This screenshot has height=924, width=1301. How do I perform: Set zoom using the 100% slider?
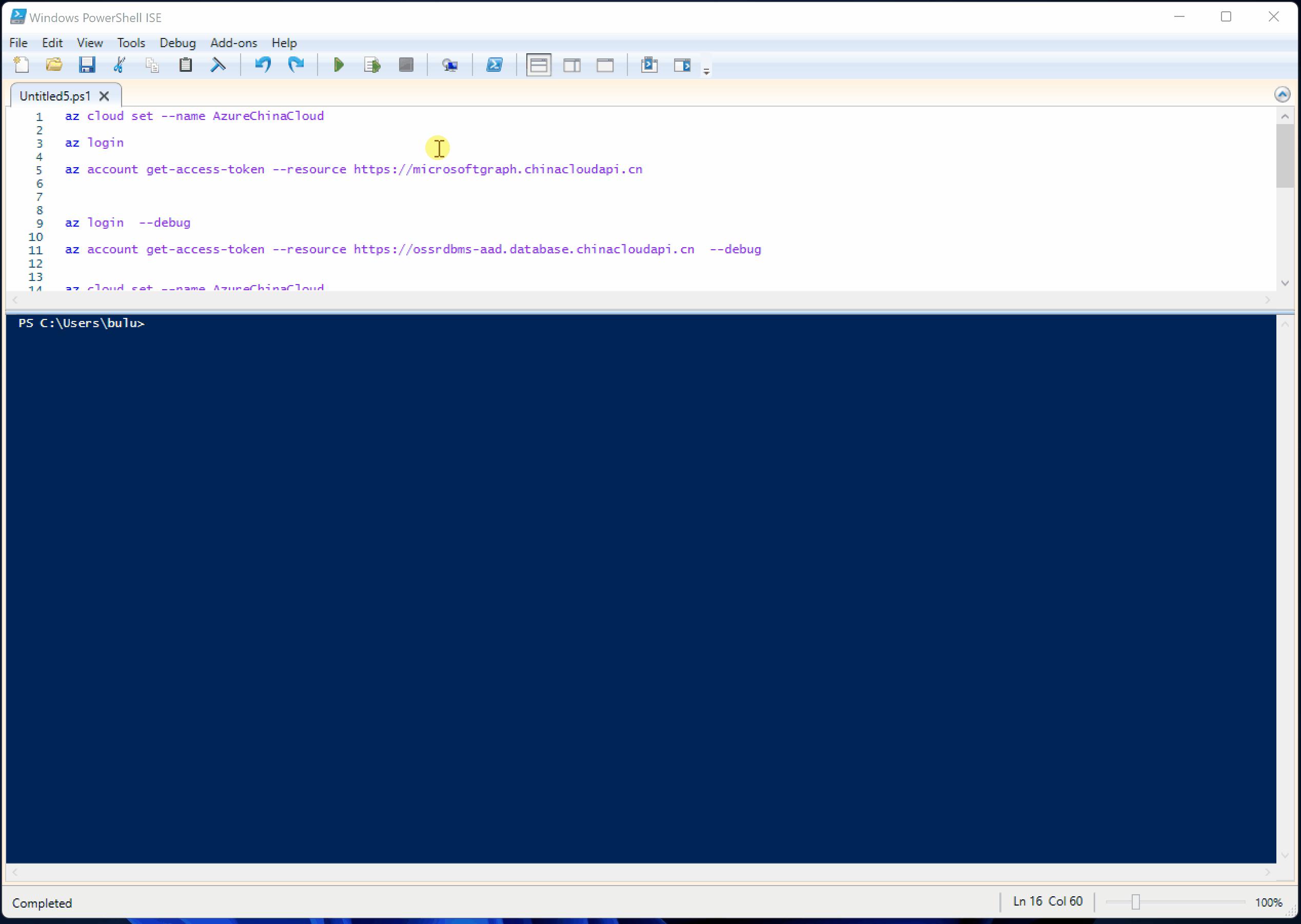point(1136,901)
